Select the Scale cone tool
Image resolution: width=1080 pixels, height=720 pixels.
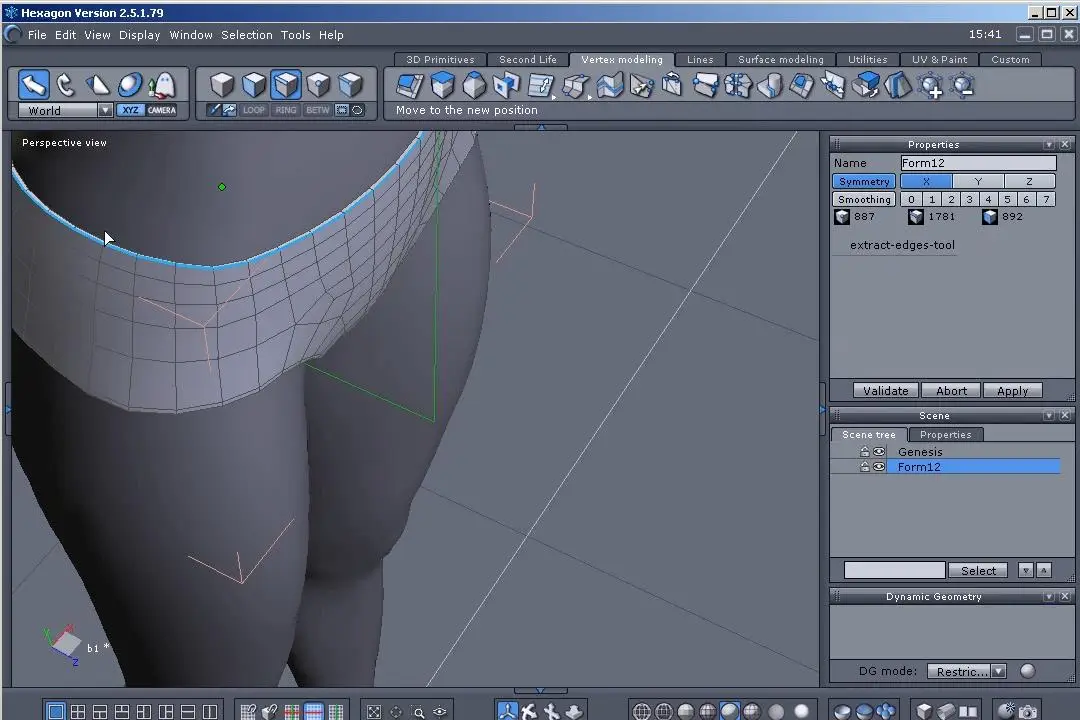tap(97, 85)
